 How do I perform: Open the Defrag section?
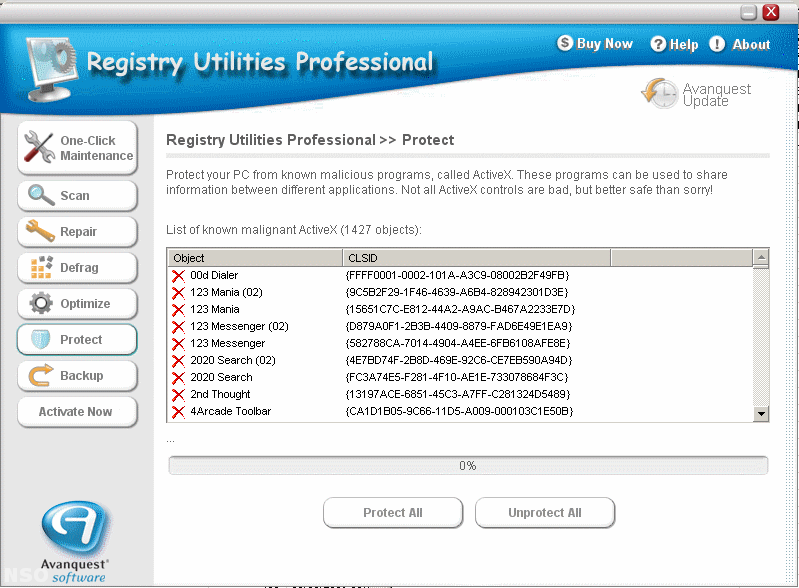click(x=77, y=268)
